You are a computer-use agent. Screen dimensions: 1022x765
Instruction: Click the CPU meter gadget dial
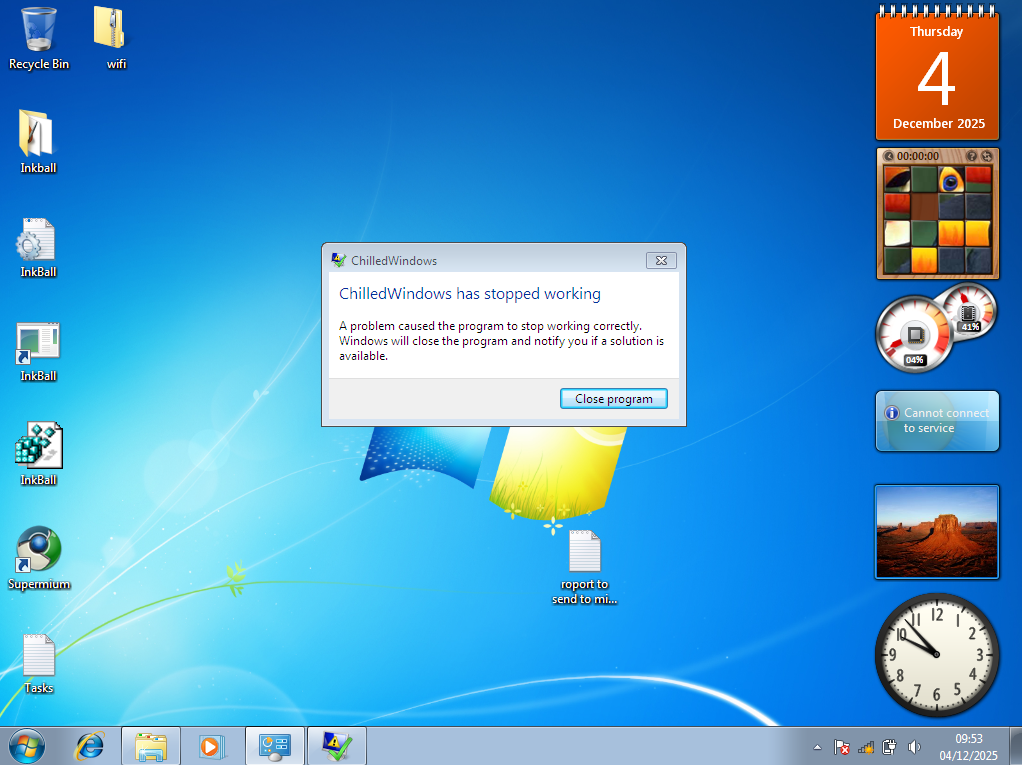coord(914,335)
